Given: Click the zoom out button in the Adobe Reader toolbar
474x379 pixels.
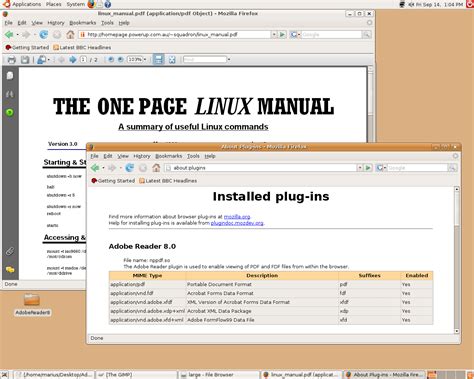Looking at the screenshot, I should pos(111,60).
